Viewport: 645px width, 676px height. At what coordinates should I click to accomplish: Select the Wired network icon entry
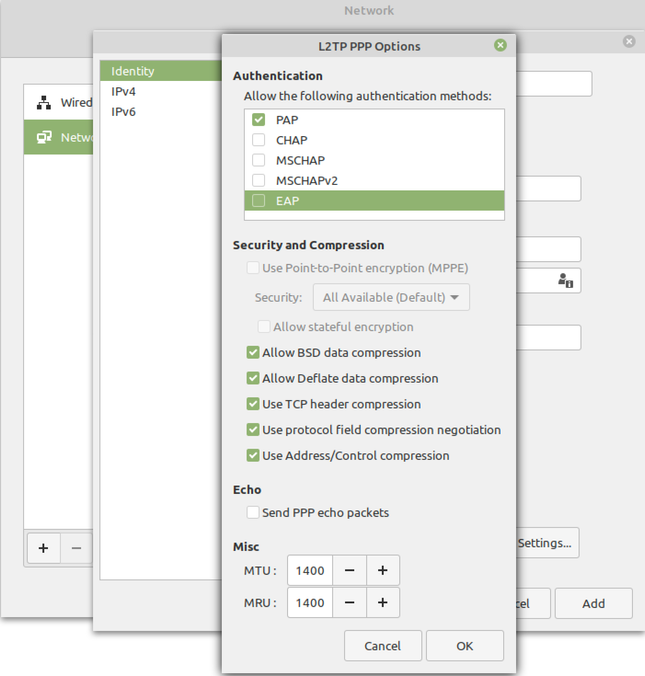click(x=44, y=103)
